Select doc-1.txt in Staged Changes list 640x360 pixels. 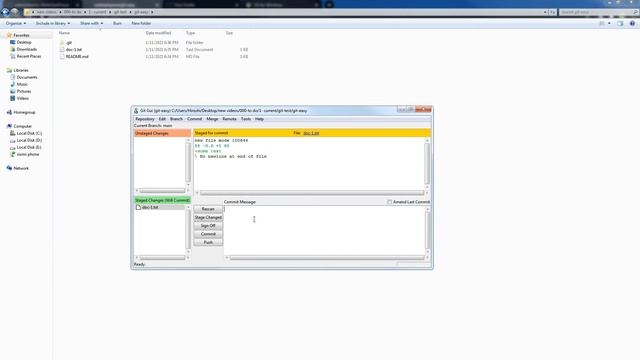150,207
